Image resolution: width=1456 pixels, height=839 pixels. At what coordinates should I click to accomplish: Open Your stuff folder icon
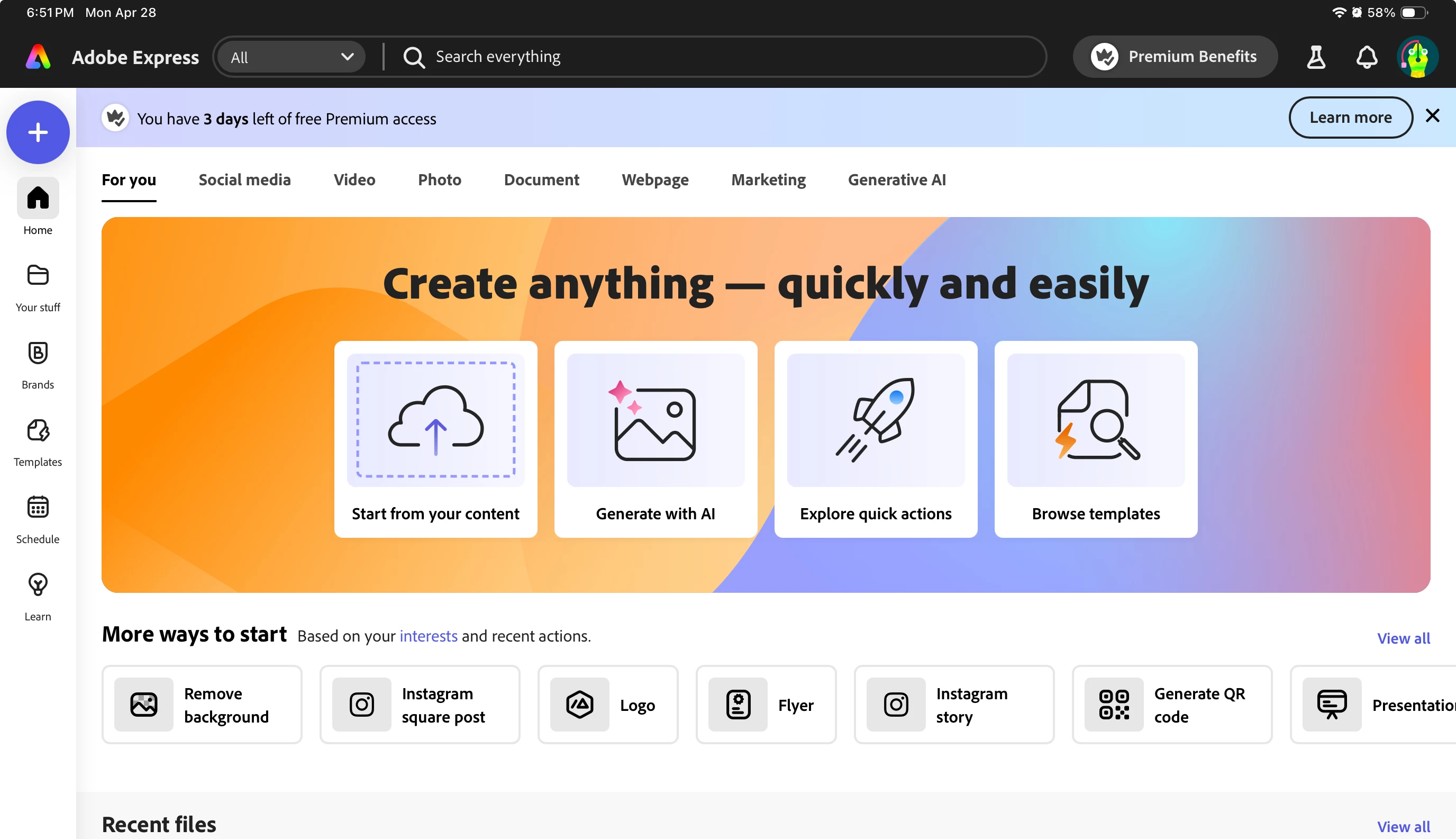tap(38, 276)
